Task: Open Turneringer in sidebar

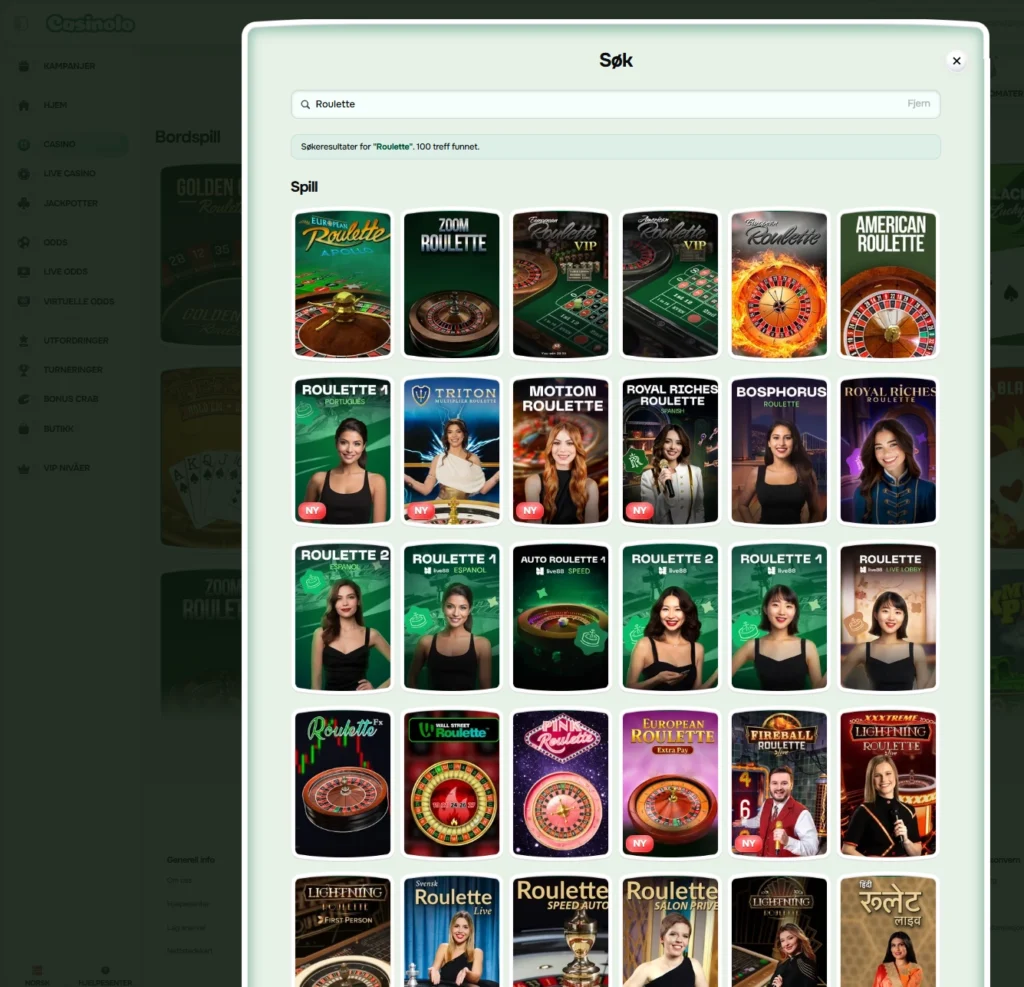Action: [x=73, y=370]
